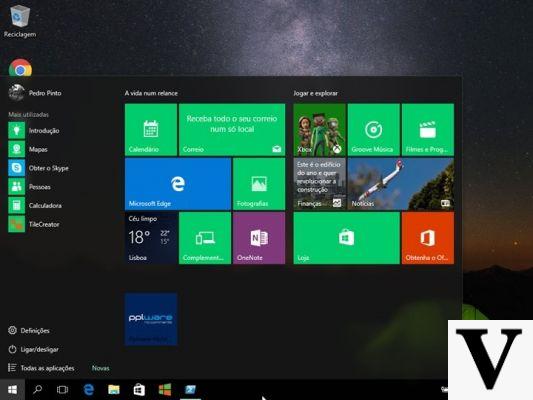This screenshot has width=533, height=400.
Task: Open the Loja store tile
Action: pos(346,238)
